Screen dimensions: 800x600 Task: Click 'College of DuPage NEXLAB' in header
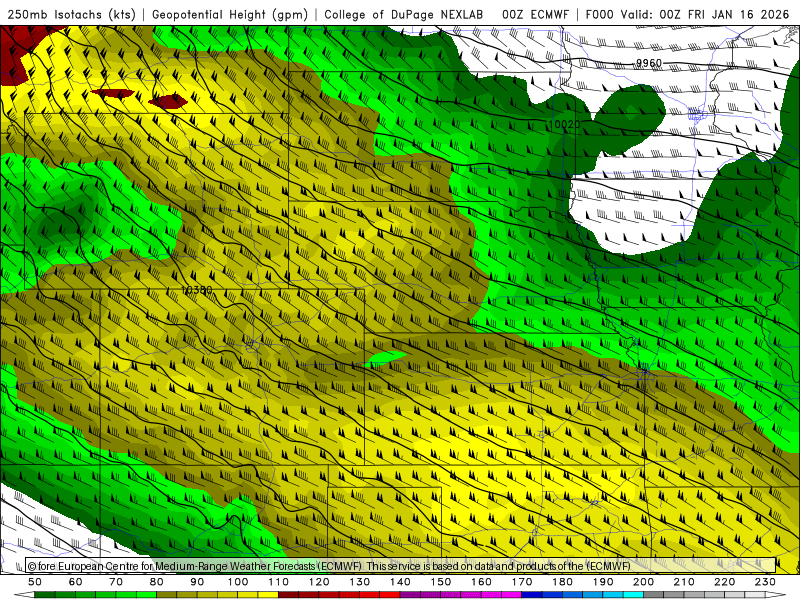(404, 14)
